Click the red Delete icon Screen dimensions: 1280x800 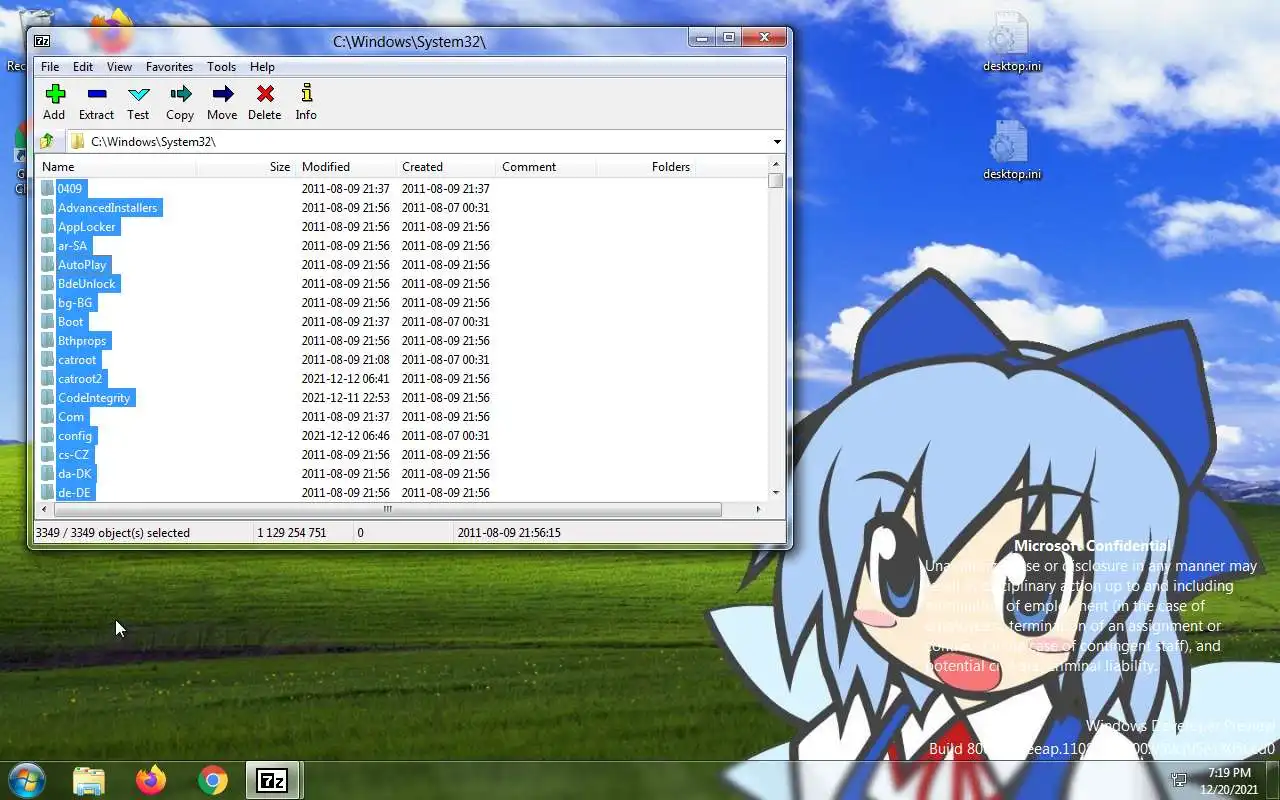tap(265, 94)
